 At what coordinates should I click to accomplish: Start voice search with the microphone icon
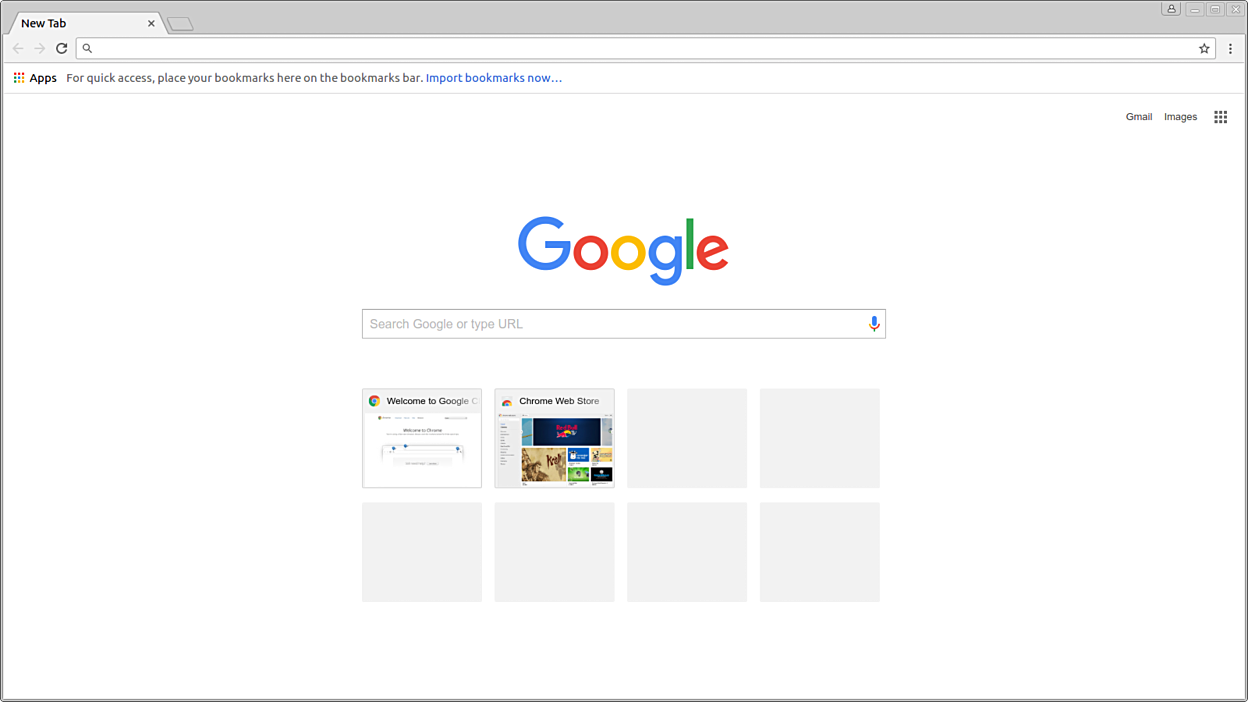874,324
